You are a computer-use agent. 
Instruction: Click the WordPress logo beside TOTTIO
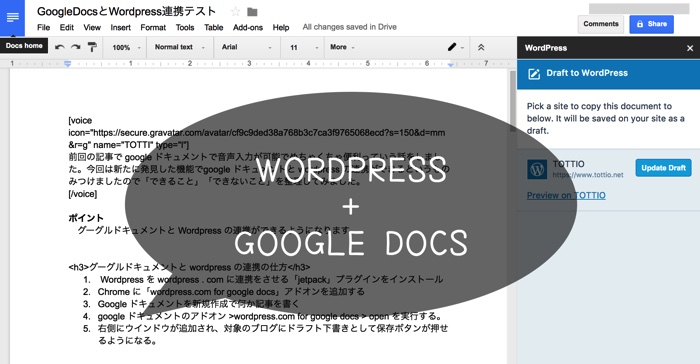[x=537, y=169]
